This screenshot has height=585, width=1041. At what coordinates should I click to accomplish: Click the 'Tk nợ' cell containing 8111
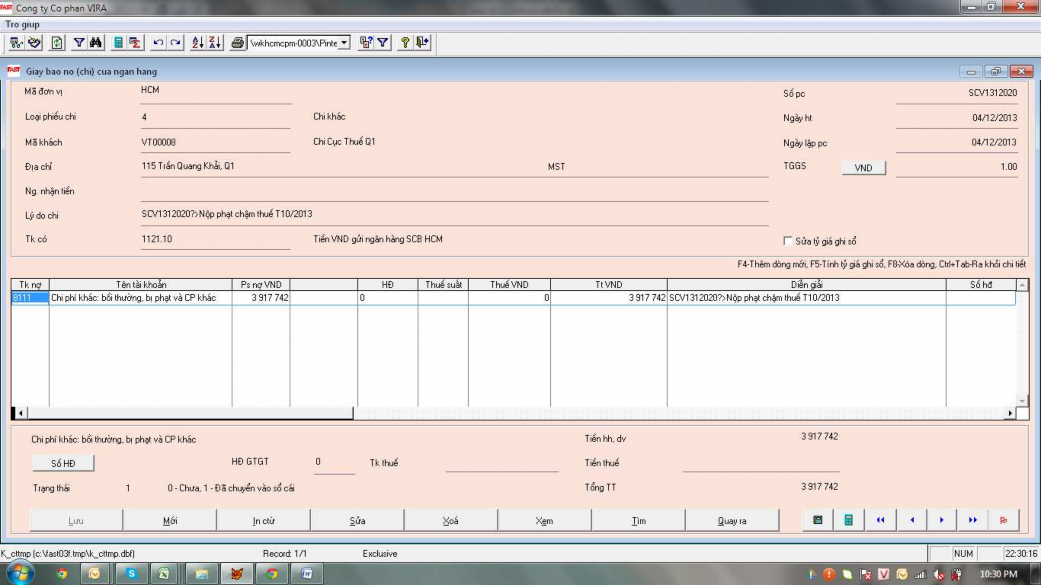(x=29, y=298)
